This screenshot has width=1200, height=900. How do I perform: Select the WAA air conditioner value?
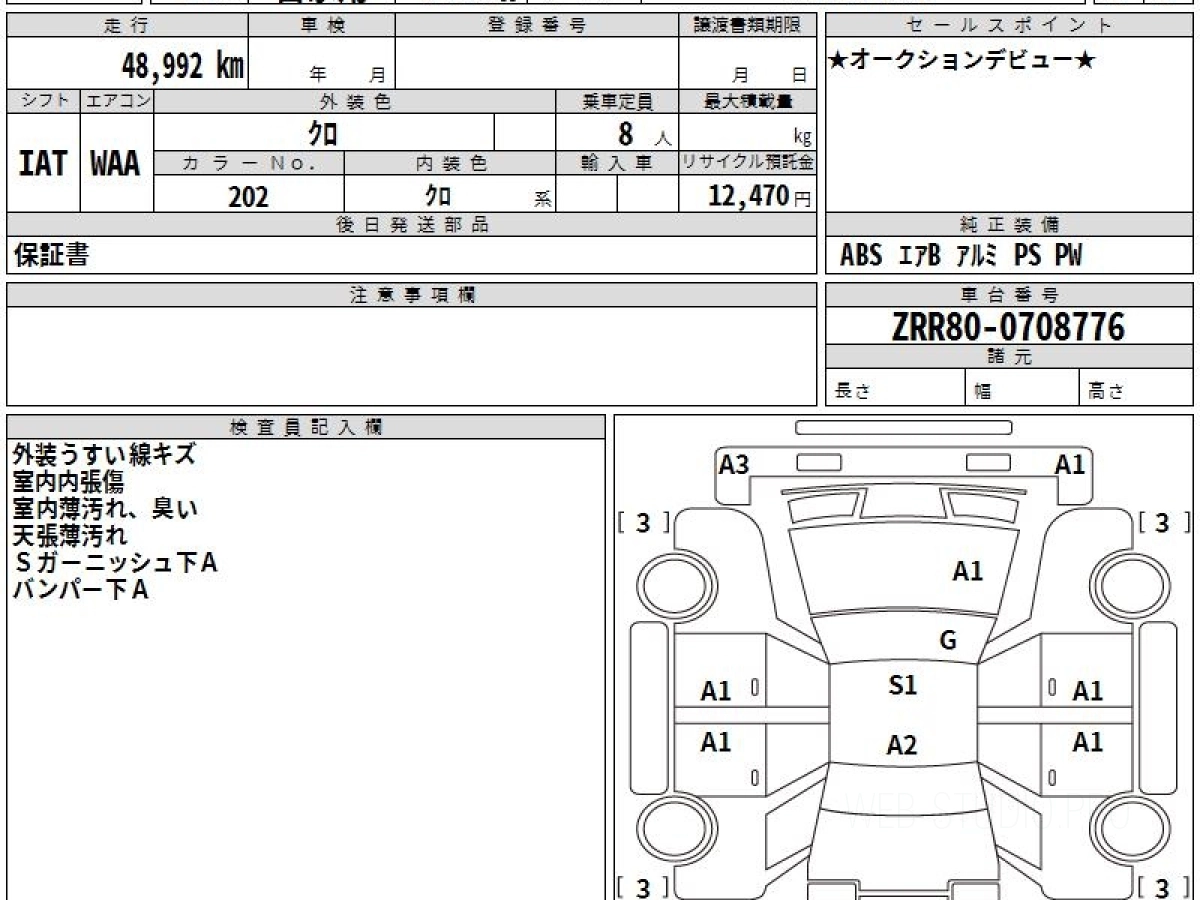pos(116,164)
